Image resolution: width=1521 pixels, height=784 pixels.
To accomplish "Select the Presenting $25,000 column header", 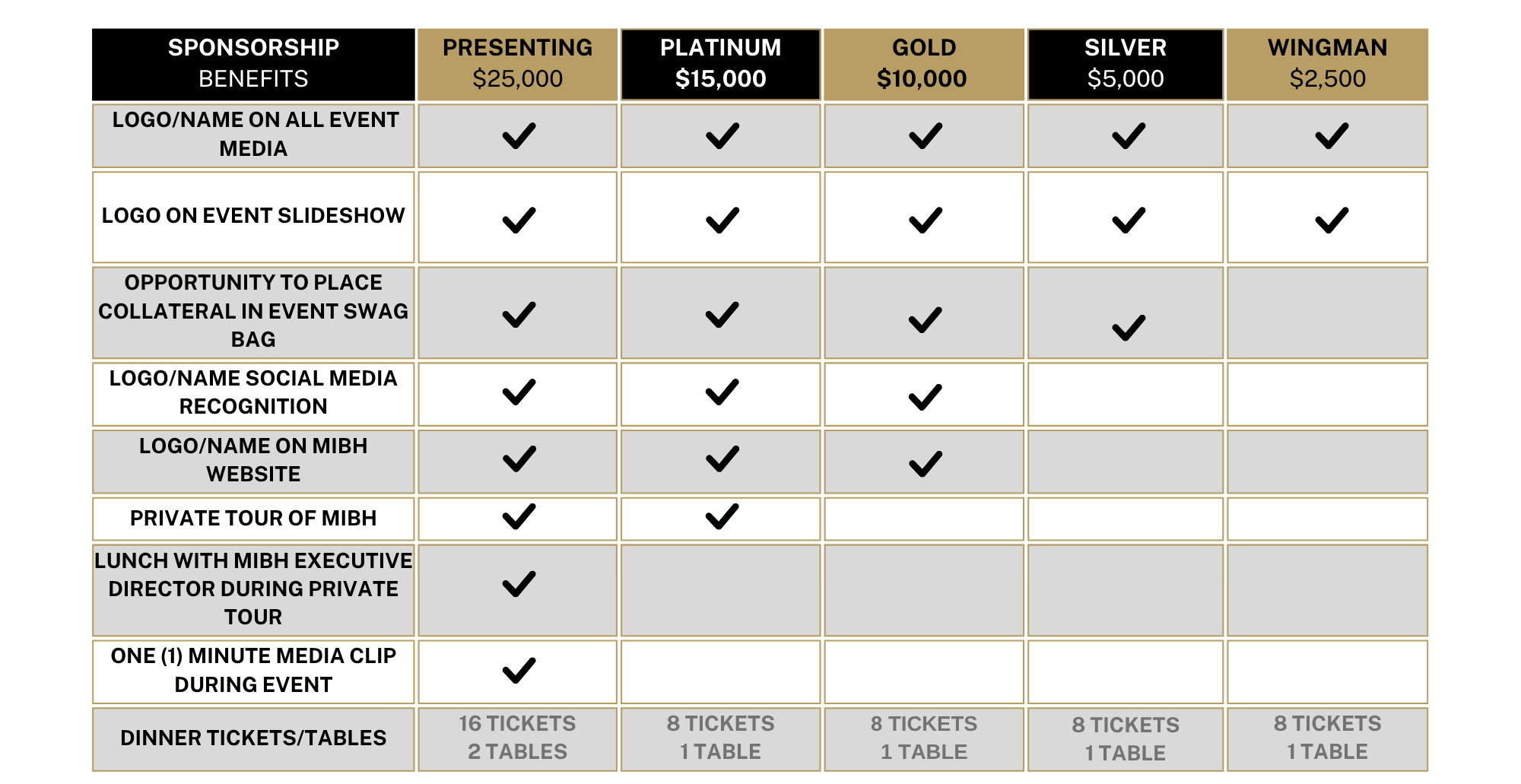I will click(x=517, y=64).
